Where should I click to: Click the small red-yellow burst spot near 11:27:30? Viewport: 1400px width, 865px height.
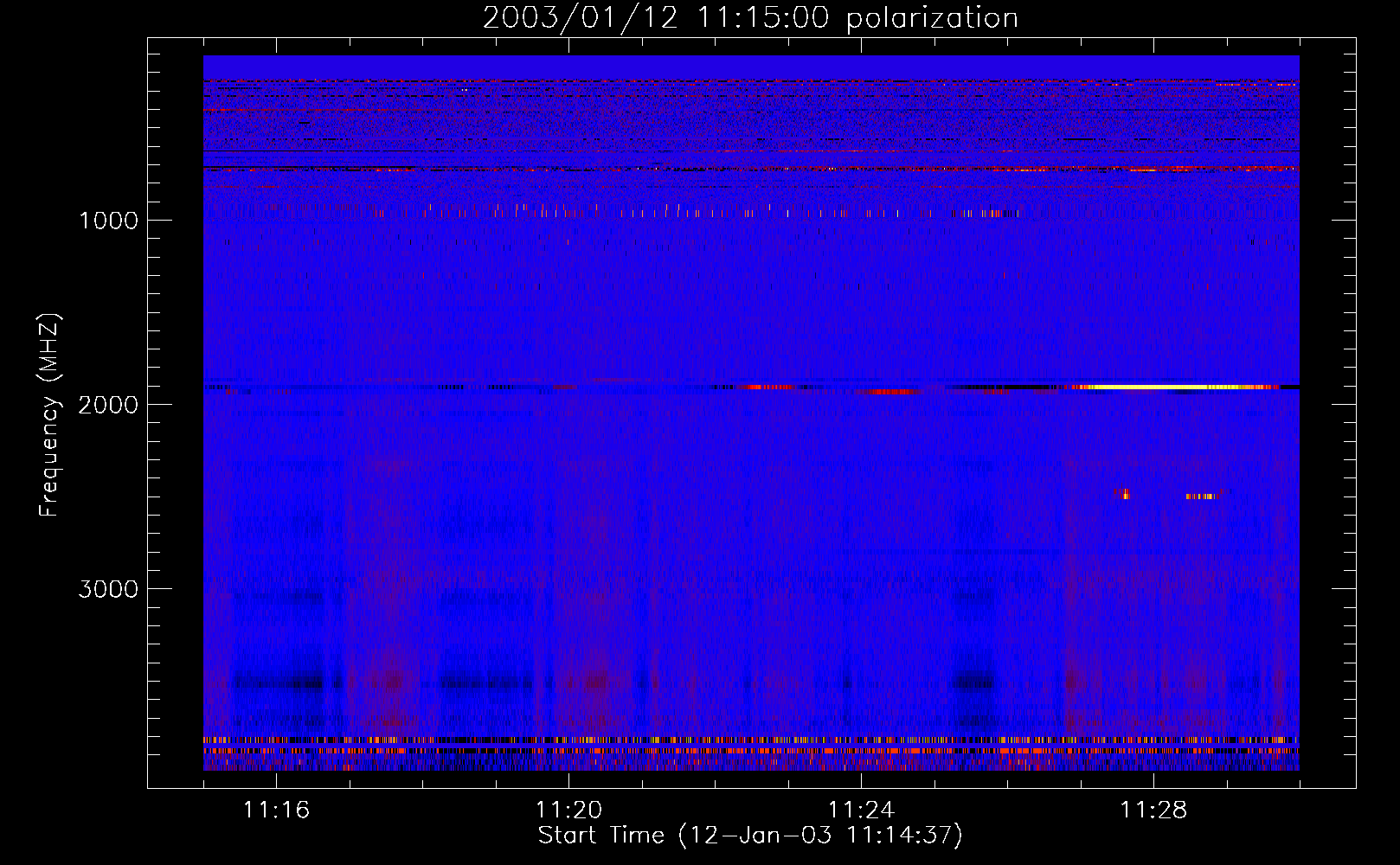1123,494
